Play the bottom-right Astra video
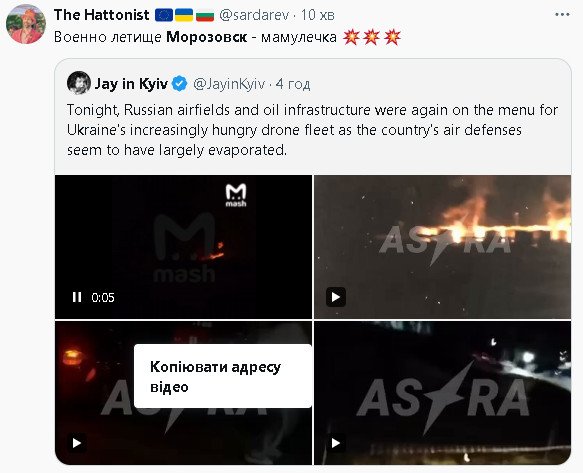The image size is (583, 473). point(336,443)
